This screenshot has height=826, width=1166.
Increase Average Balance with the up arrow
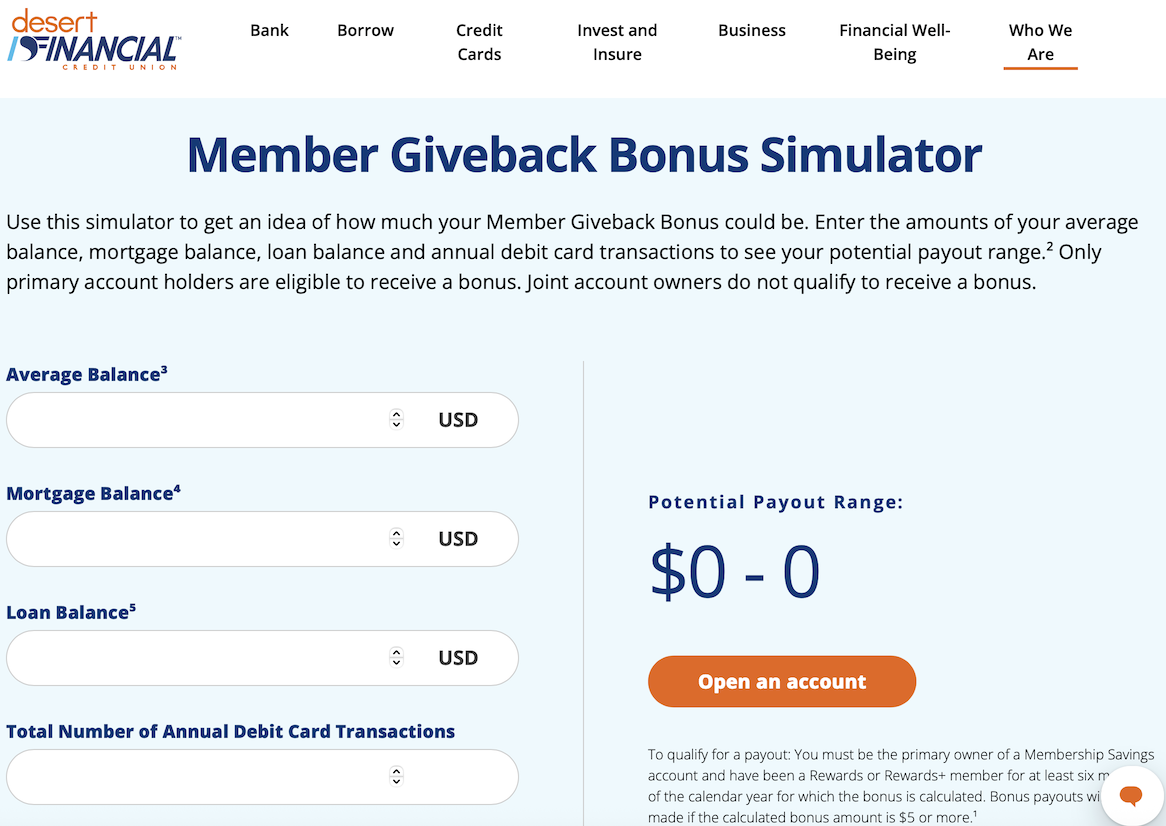coord(396,414)
